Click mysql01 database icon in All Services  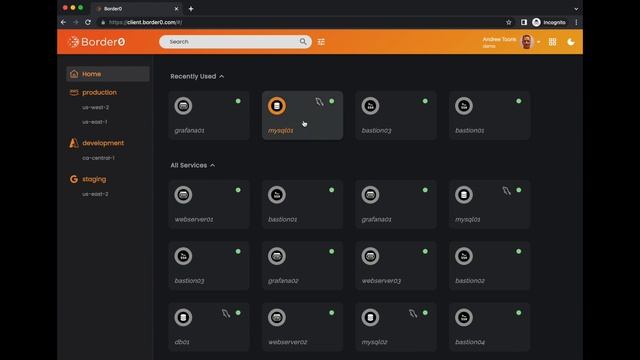pyautogui.click(x=464, y=195)
